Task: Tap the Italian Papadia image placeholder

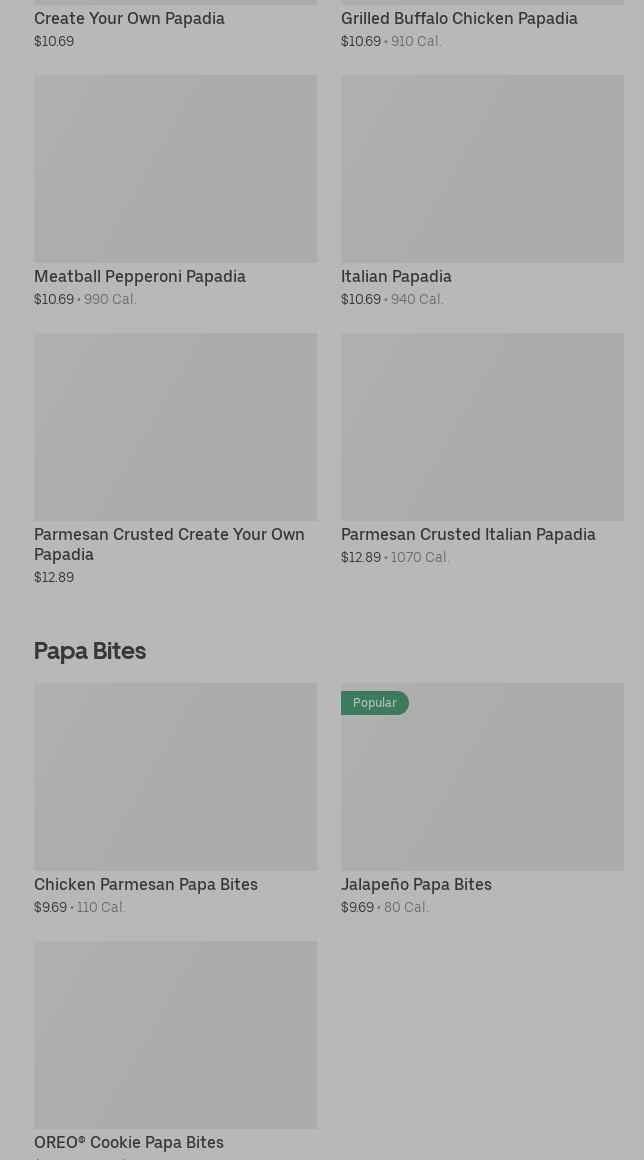Action: click(482, 168)
